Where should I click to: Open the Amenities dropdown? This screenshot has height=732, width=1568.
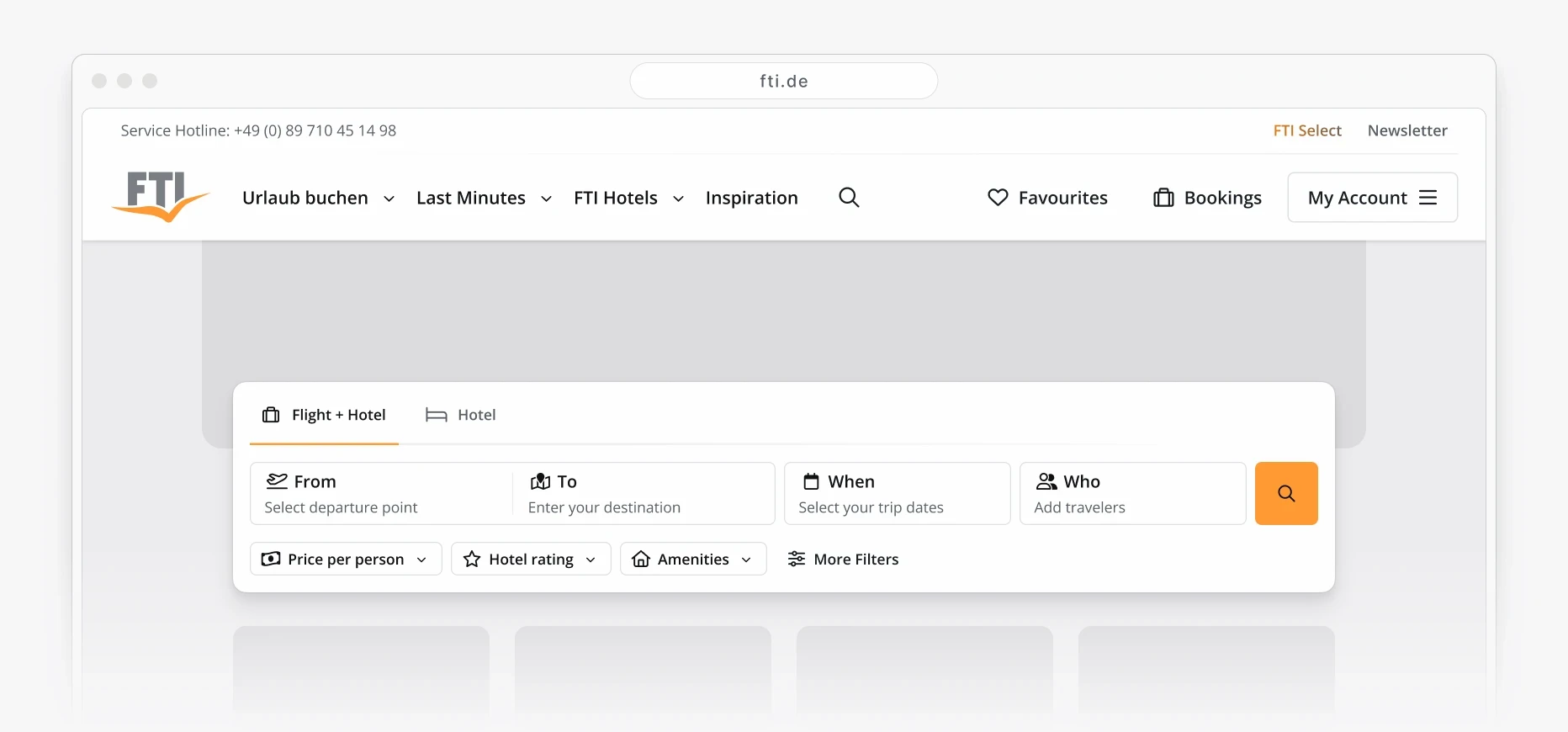693,559
